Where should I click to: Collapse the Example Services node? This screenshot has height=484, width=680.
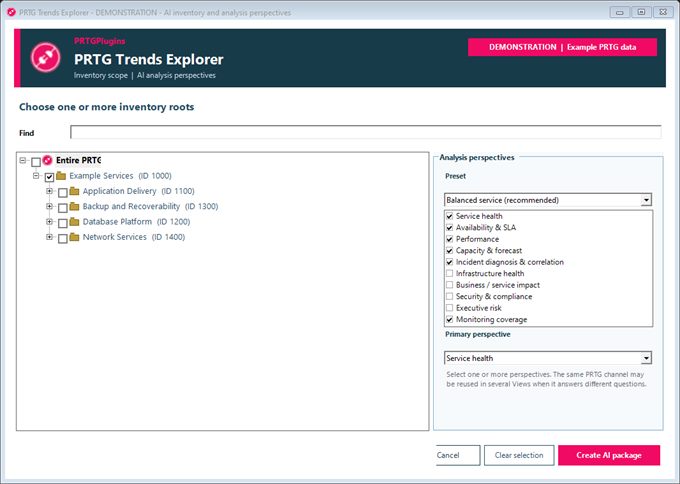pos(36,176)
